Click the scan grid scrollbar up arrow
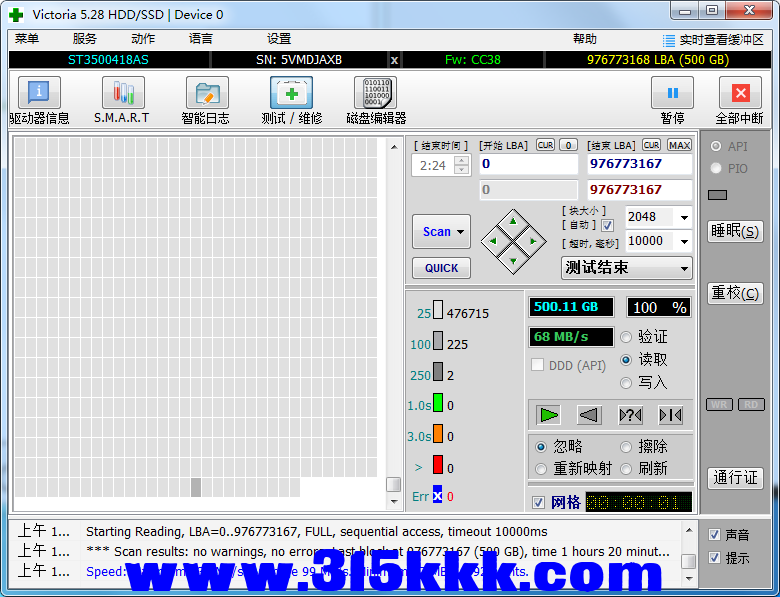The image size is (780, 597). pyautogui.click(x=394, y=147)
